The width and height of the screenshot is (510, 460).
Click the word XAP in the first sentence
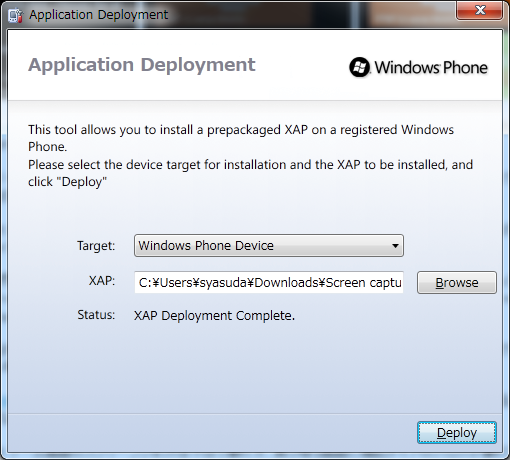pos(296,129)
